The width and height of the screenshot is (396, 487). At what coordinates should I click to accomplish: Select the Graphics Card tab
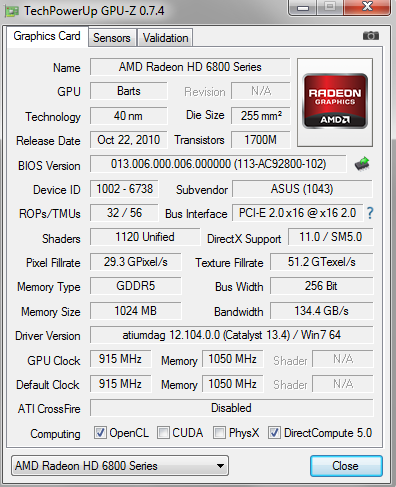click(47, 36)
